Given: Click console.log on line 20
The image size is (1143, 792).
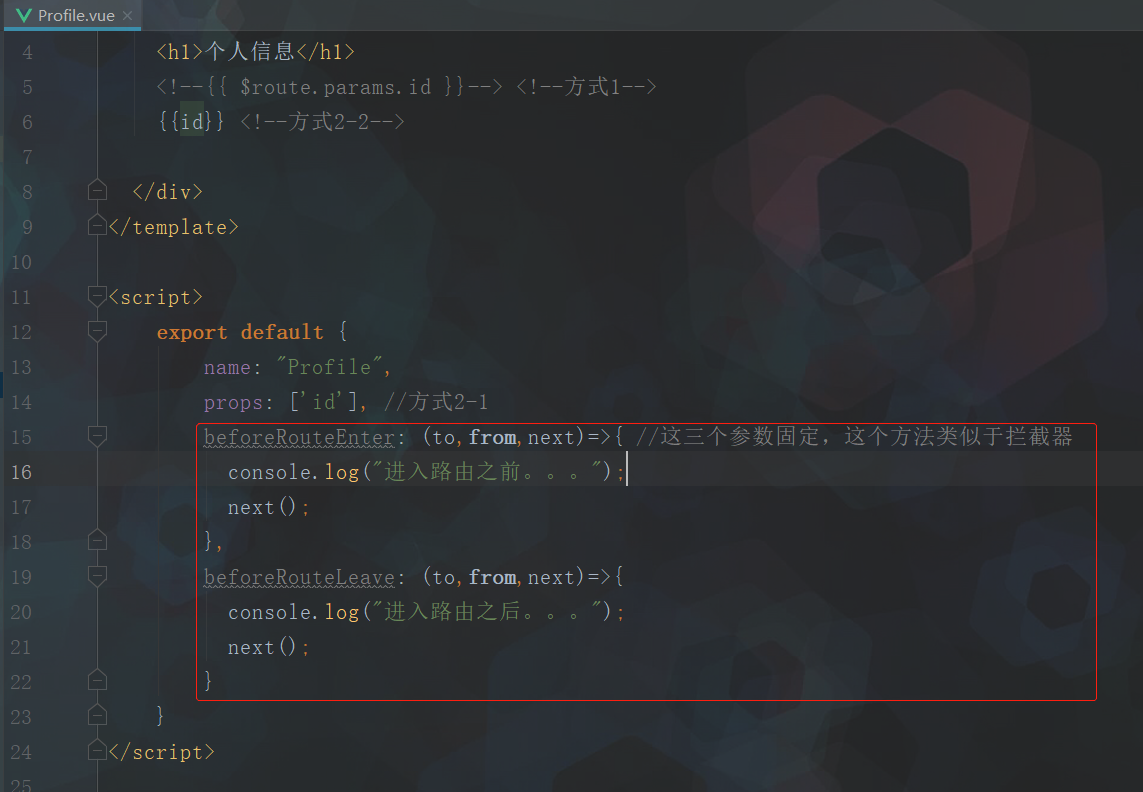Looking at the screenshot, I should (294, 612).
